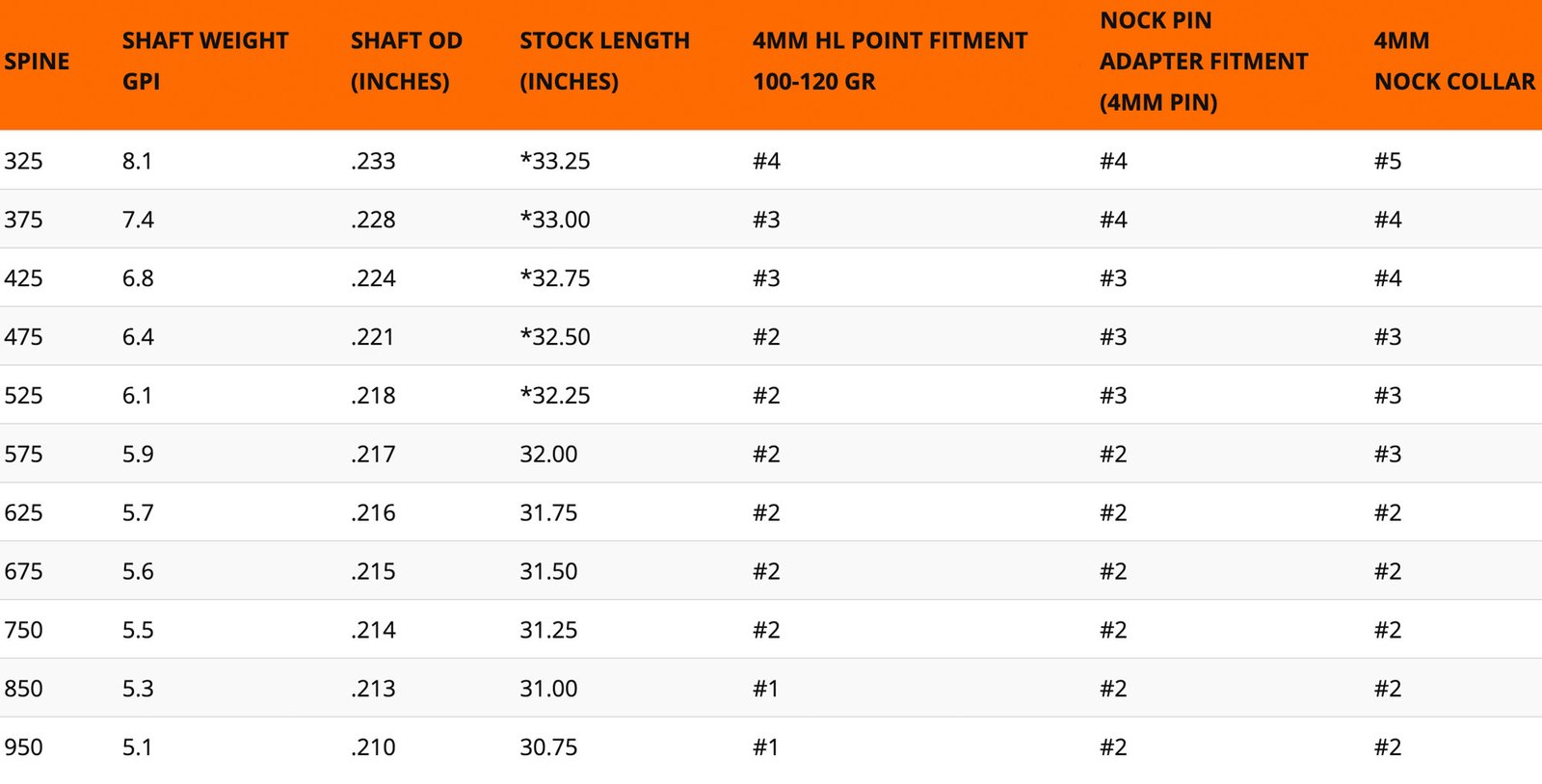Click the .216 shaft OD cell
Screen dimensions: 1542x784
[373, 513]
